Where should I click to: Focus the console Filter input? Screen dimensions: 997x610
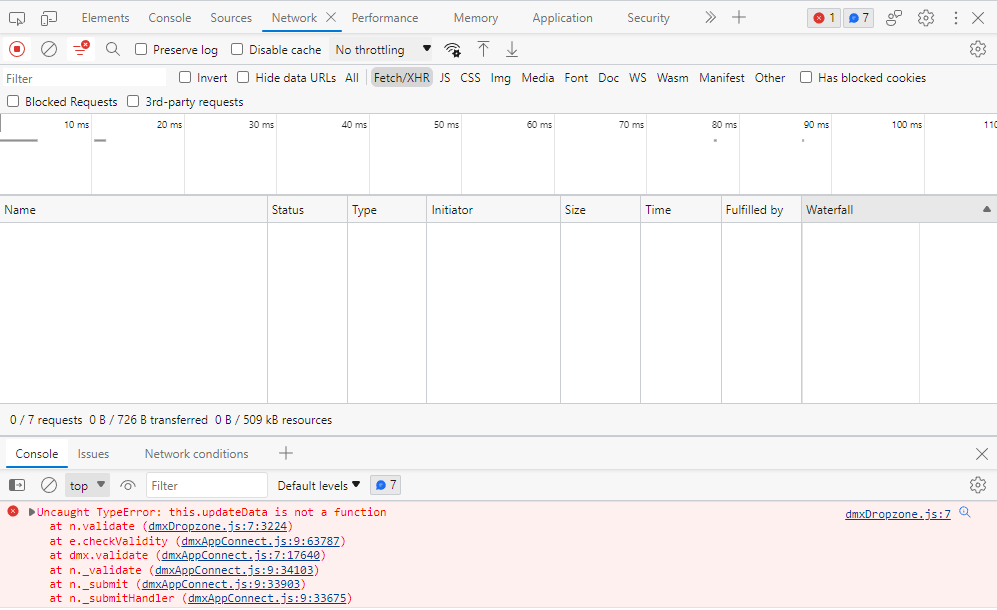[x=207, y=485]
